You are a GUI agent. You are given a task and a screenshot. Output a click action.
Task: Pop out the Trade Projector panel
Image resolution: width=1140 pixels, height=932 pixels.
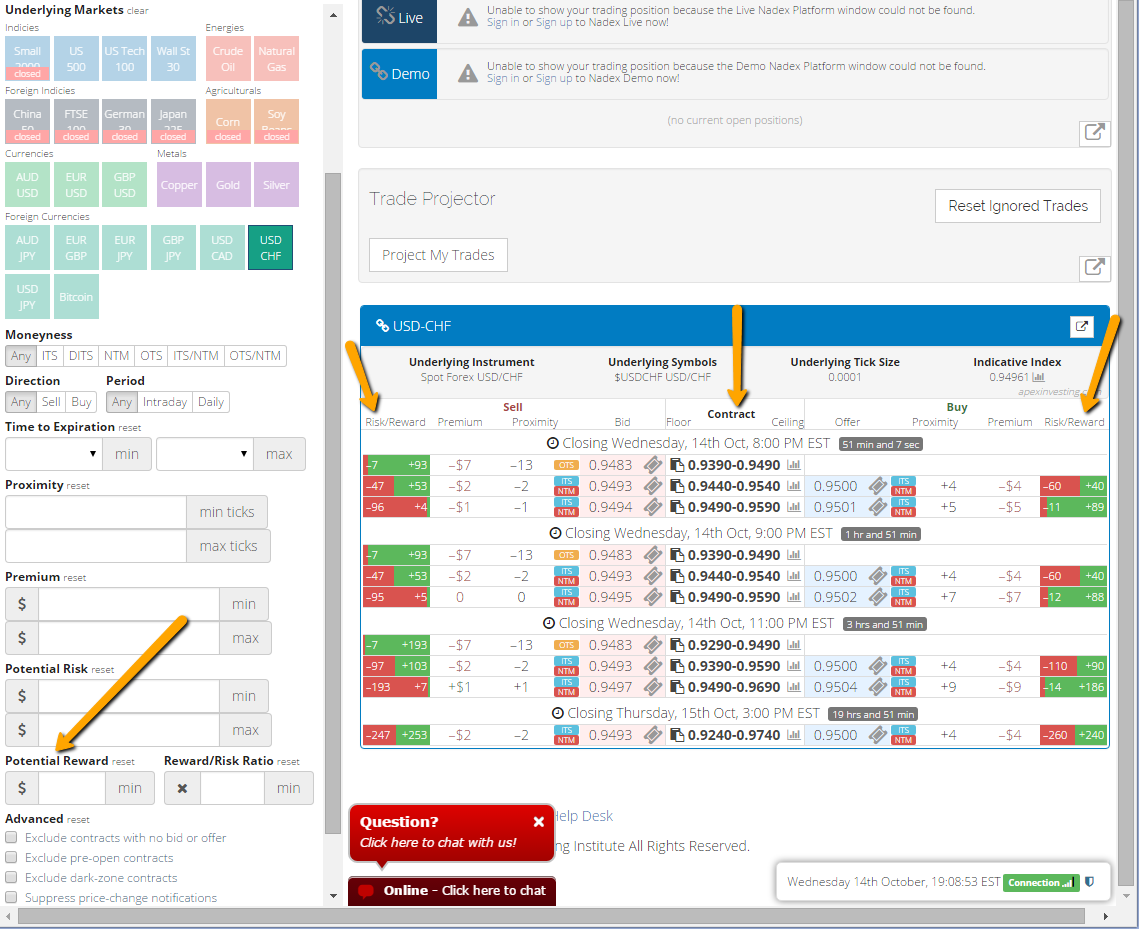point(1095,267)
